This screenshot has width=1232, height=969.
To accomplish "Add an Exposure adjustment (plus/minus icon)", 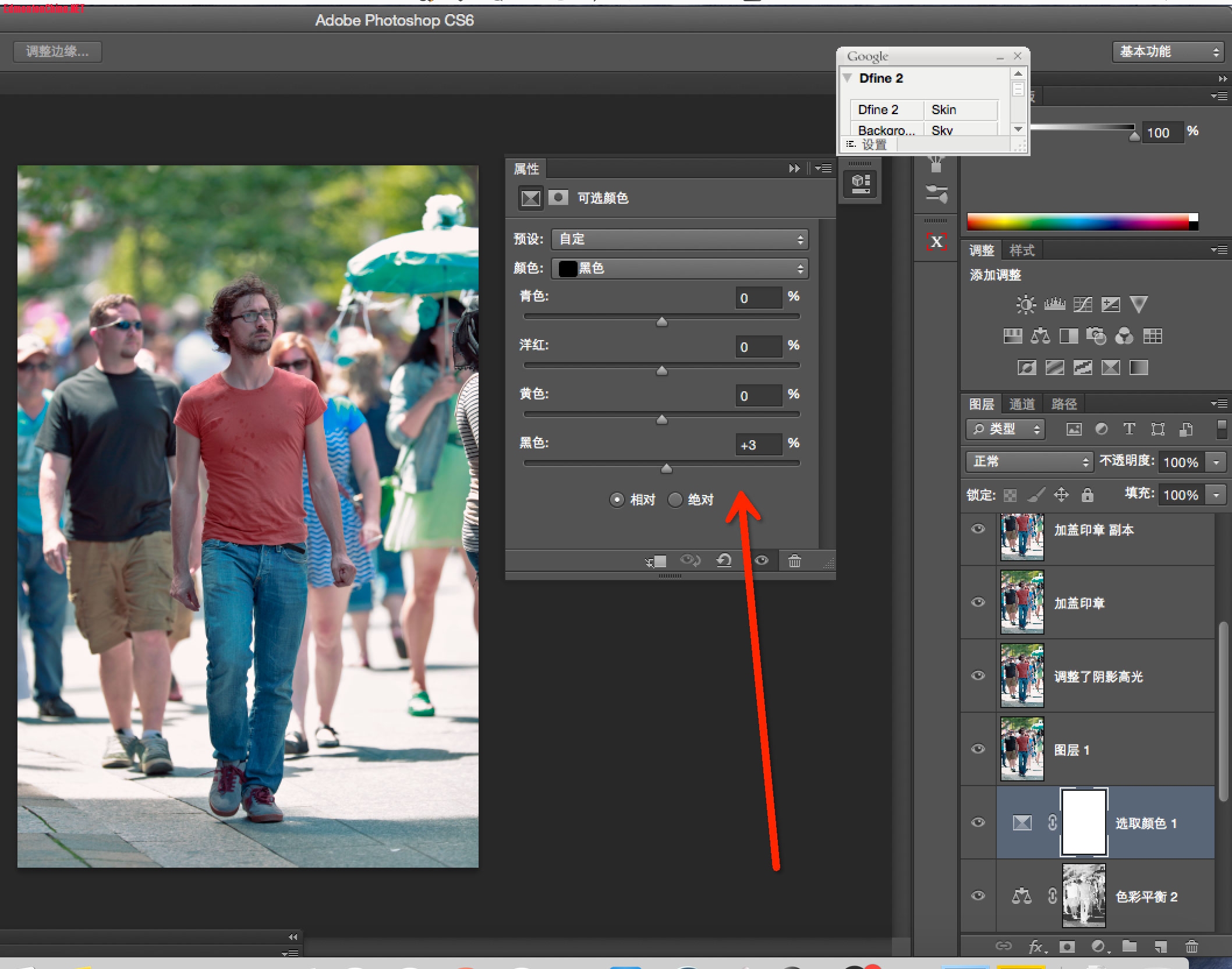I will pyautogui.click(x=1110, y=304).
